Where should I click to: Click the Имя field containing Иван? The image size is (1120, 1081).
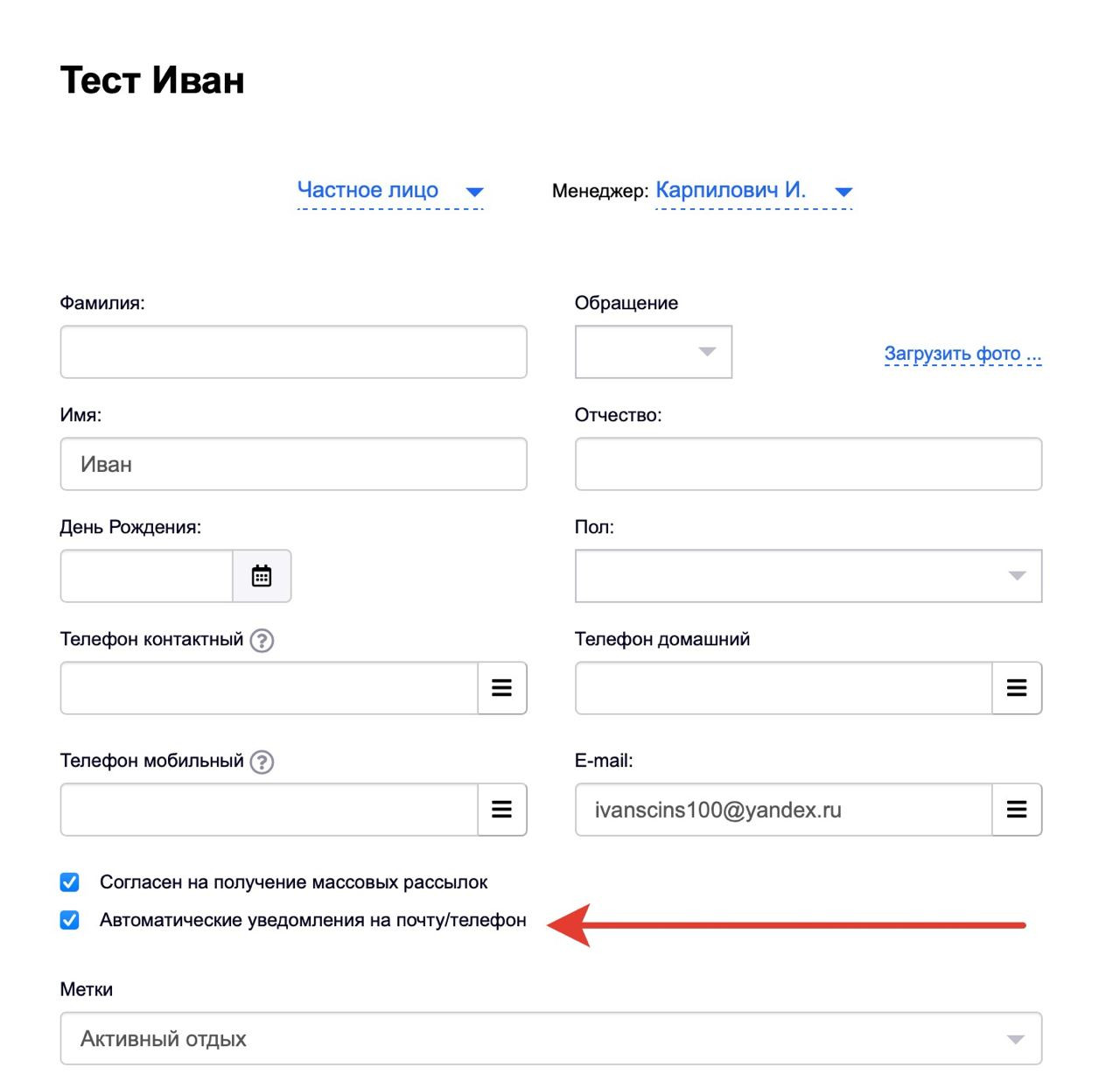[293, 464]
